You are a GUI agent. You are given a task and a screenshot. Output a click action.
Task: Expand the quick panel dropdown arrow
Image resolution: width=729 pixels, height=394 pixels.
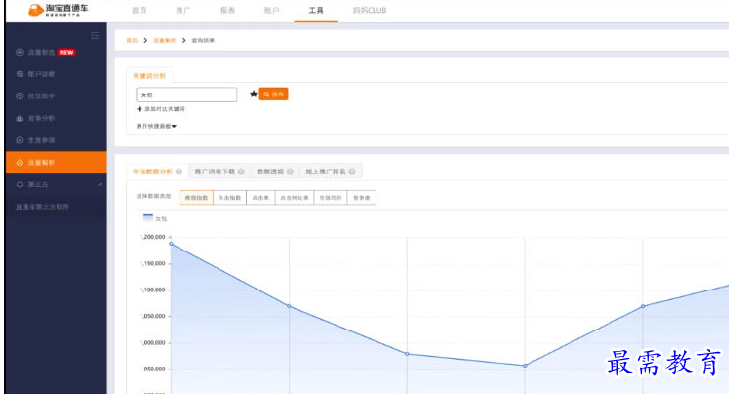pos(174,127)
